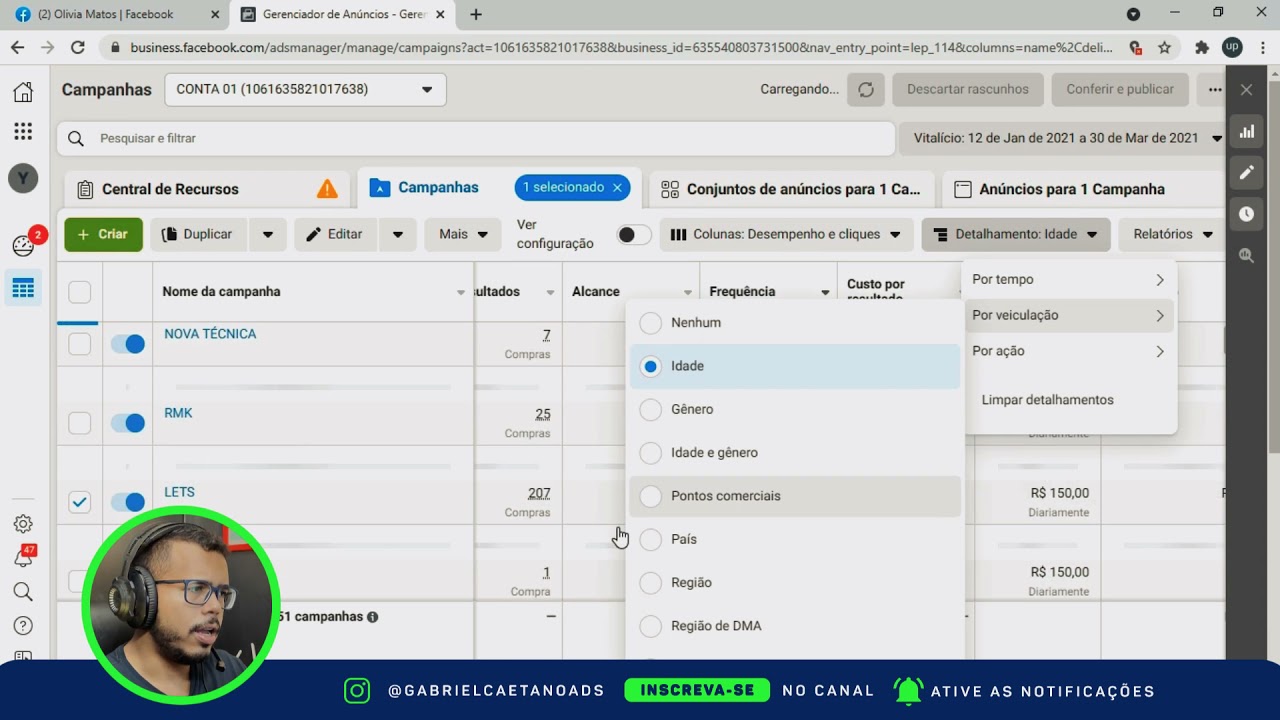Select the Ads Manager table icon
The height and width of the screenshot is (720, 1280).
[x=23, y=289]
